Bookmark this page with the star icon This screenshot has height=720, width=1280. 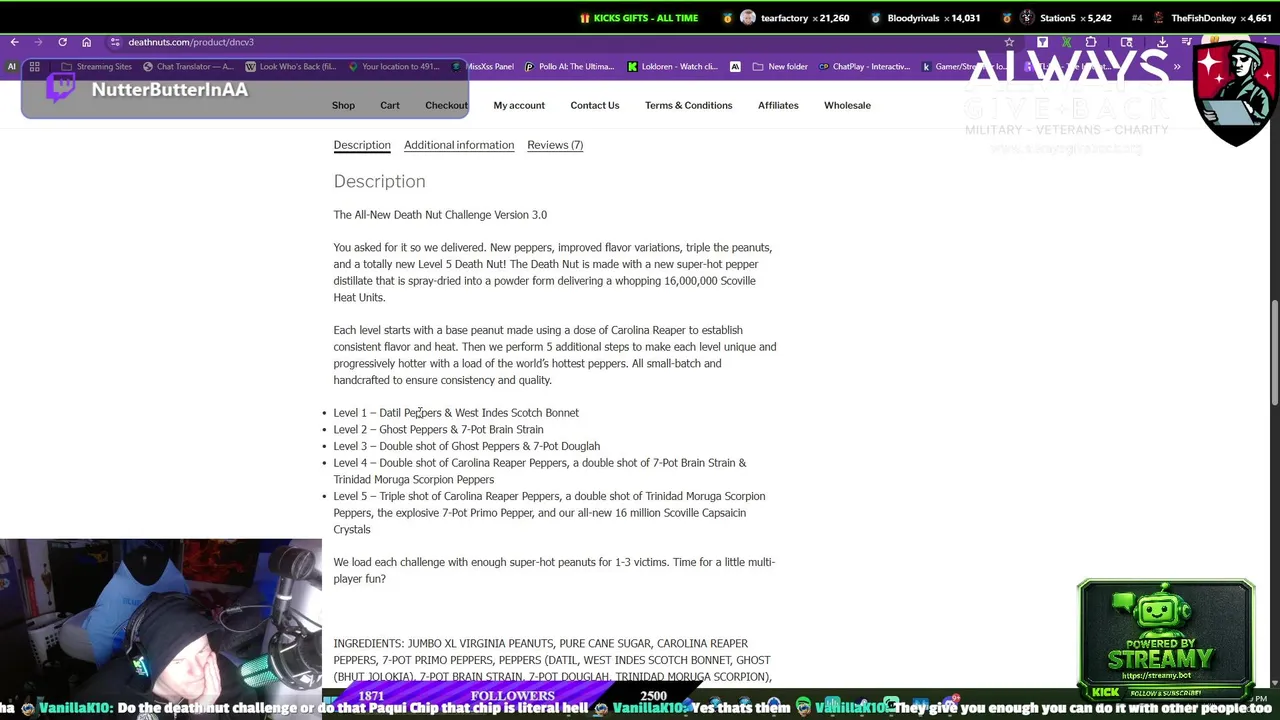[x=1009, y=42]
